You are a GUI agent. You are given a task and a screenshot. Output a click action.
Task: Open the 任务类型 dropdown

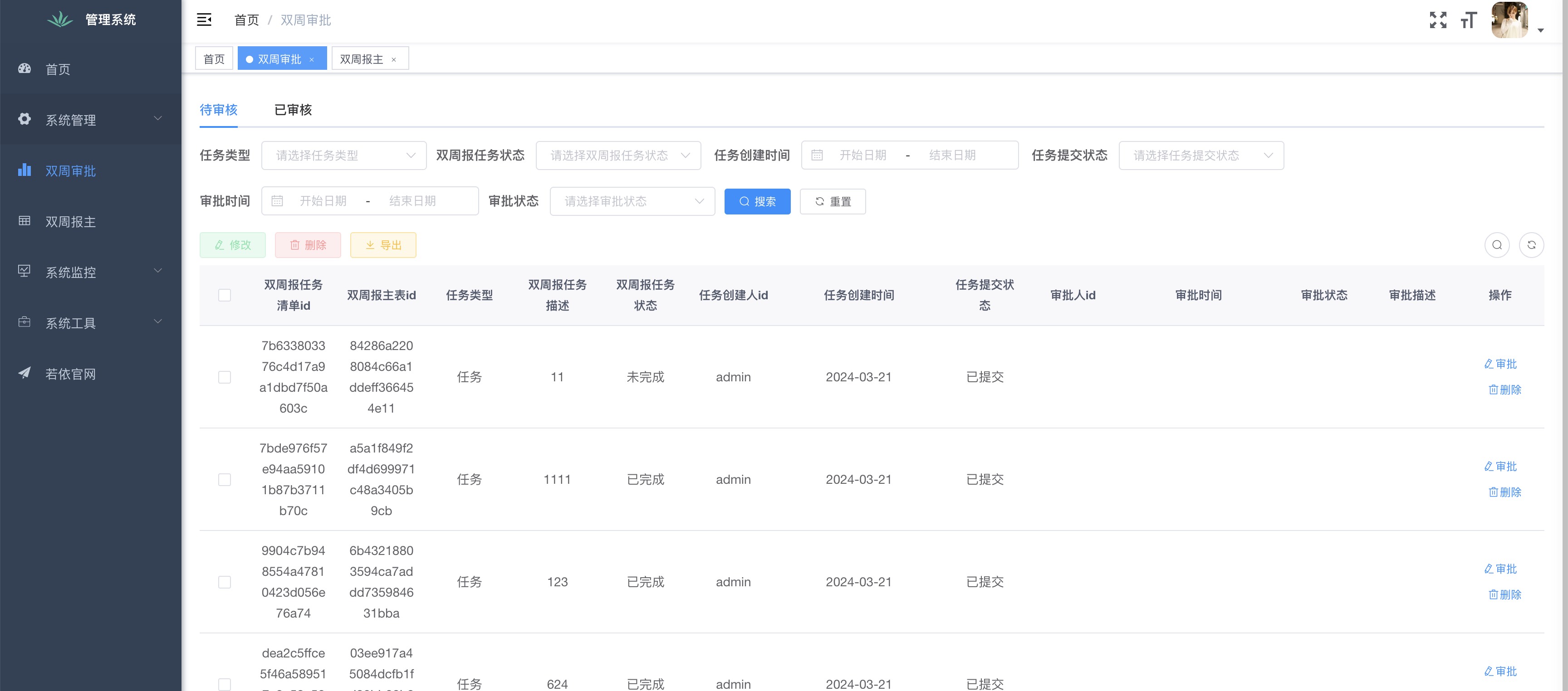[x=344, y=156]
